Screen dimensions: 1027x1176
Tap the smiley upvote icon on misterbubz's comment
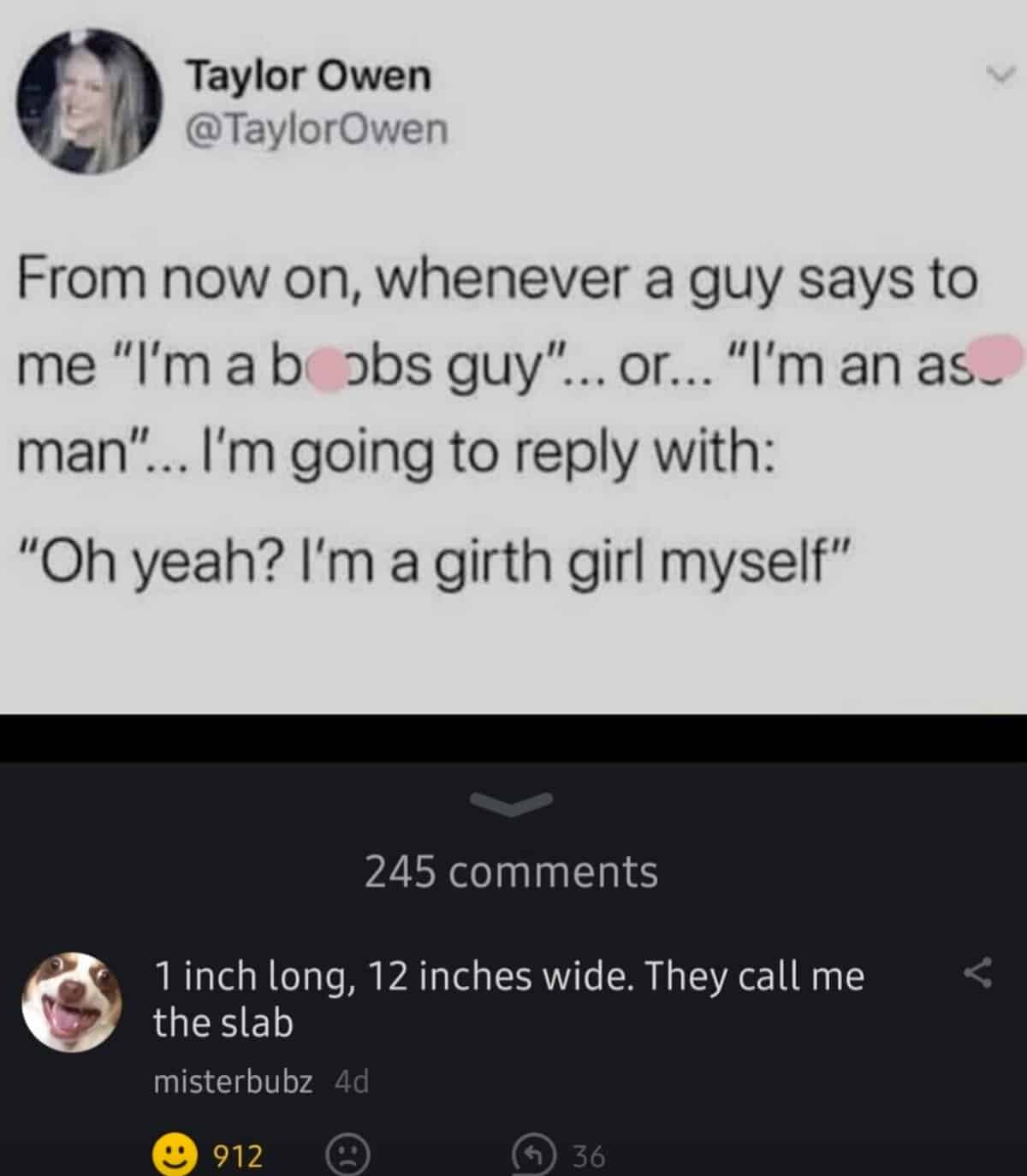click(174, 1155)
